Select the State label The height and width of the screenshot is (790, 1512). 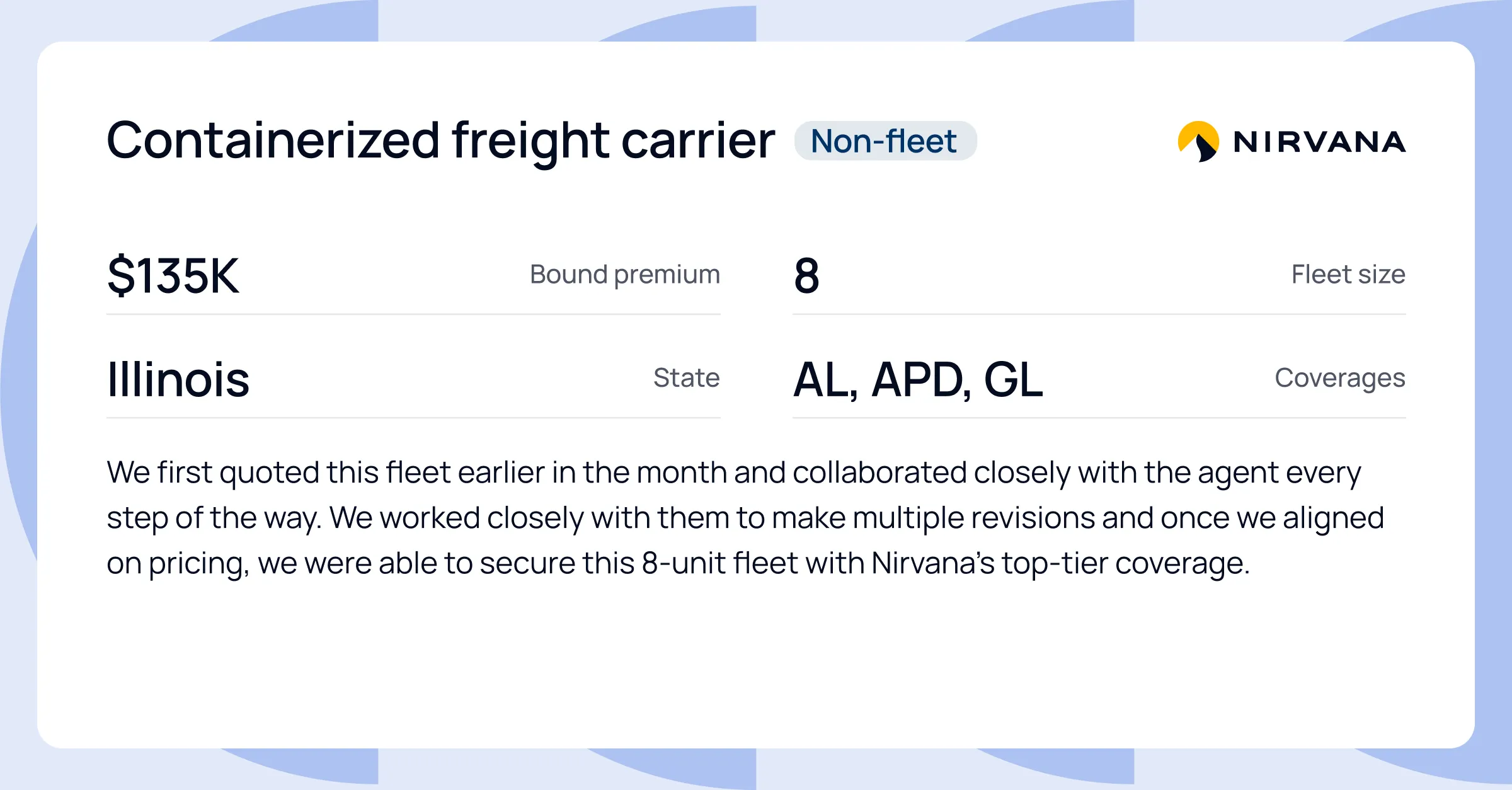686,378
